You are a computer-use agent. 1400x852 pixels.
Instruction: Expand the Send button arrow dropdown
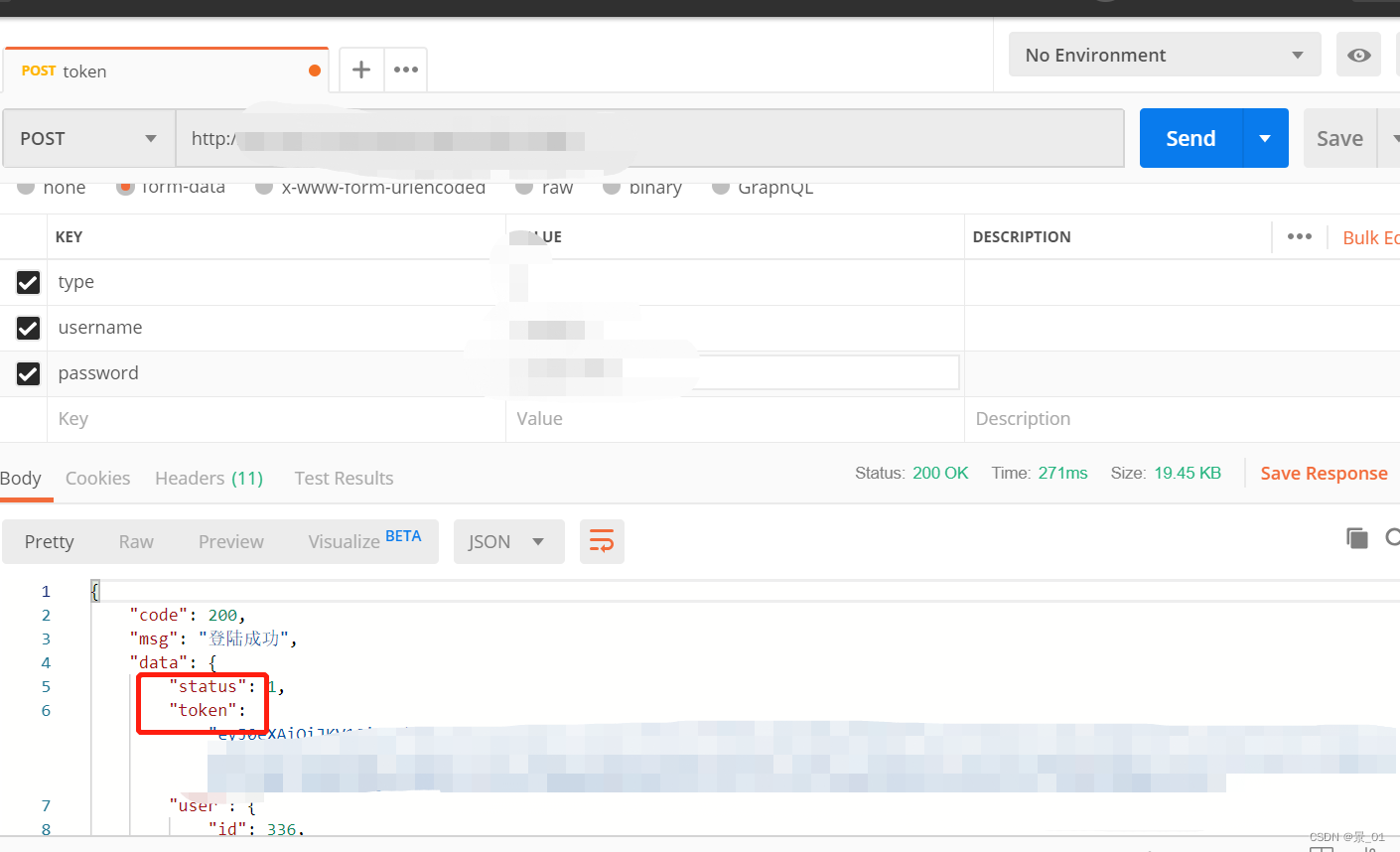1265,138
